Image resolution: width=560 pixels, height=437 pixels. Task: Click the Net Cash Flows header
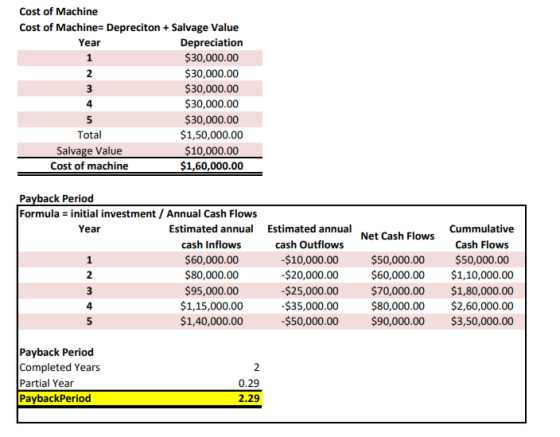[x=398, y=236]
